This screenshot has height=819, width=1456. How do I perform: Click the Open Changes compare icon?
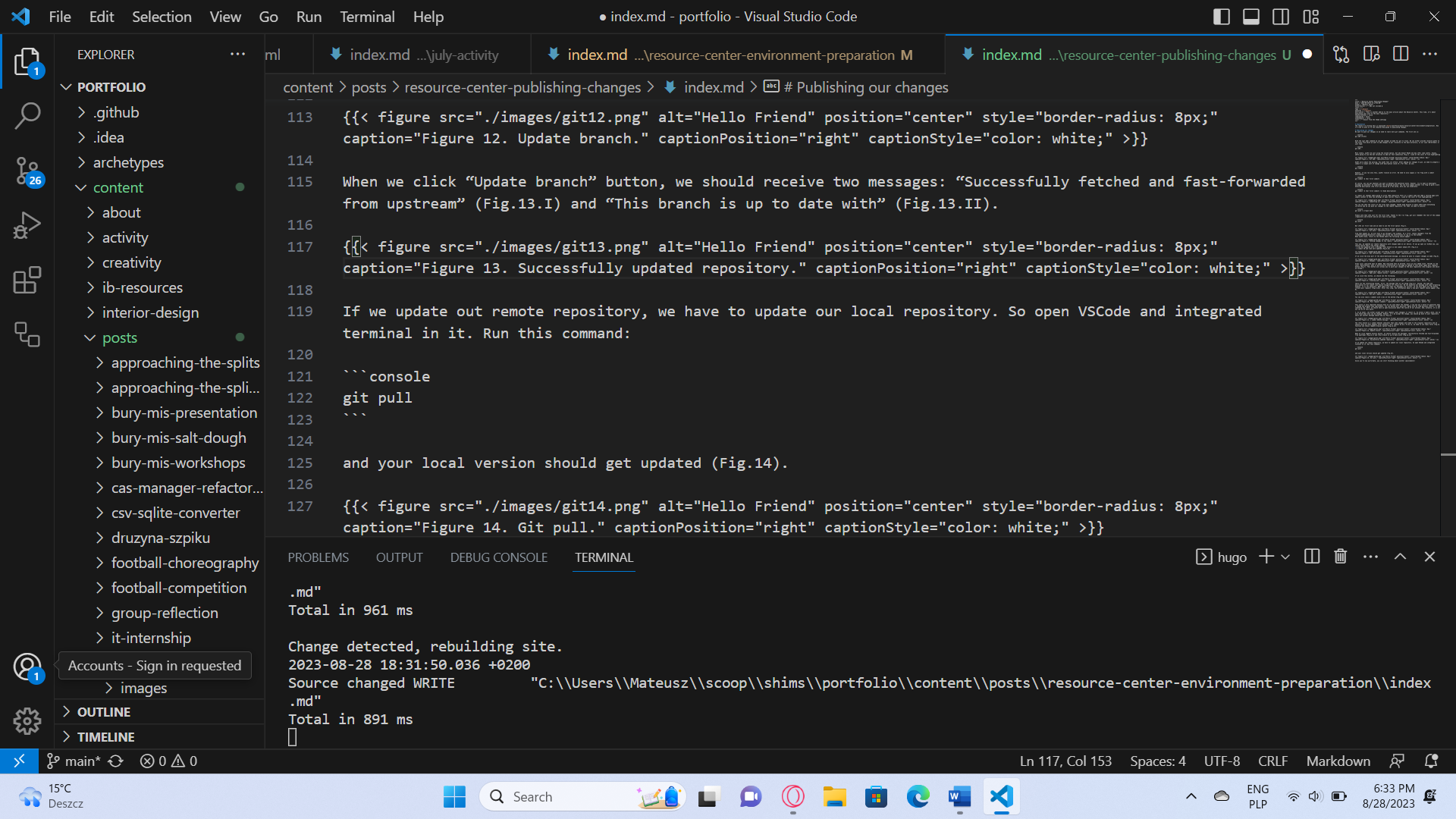pyautogui.click(x=1341, y=55)
